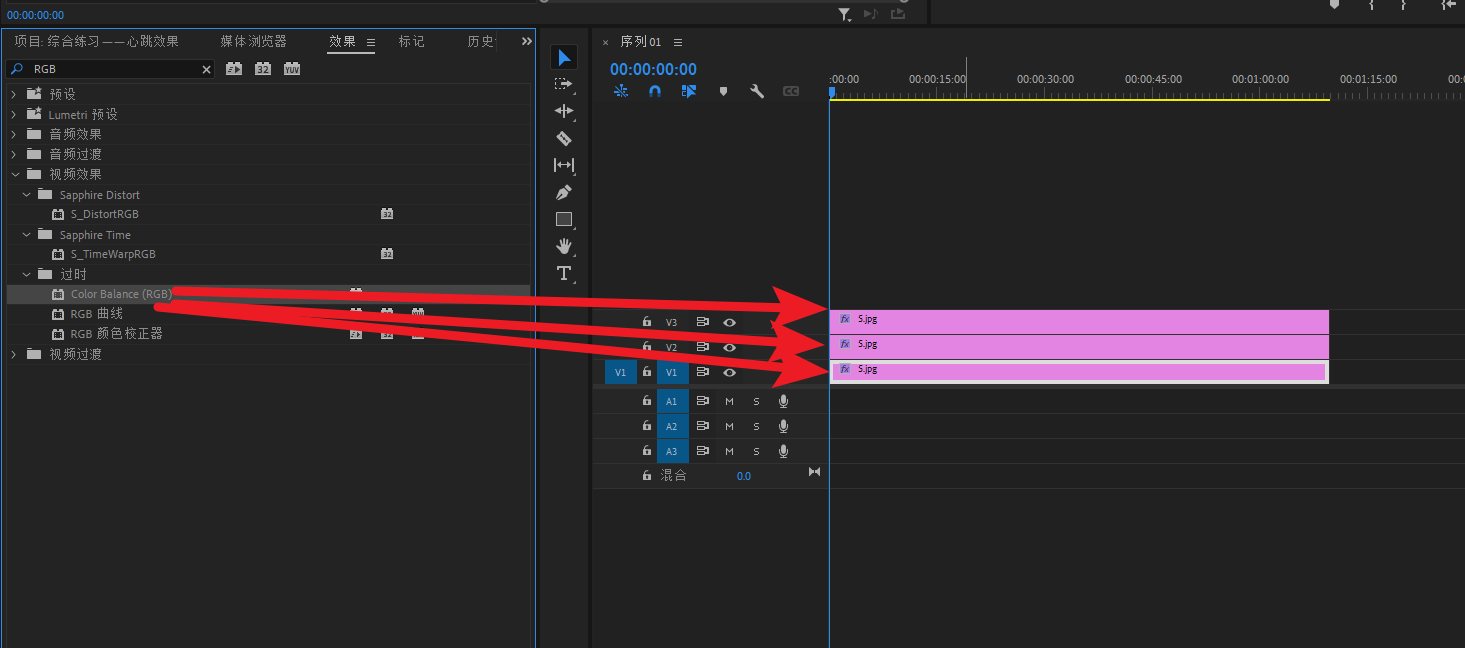Click the A3 track target button
The width and height of the screenshot is (1465, 648).
coord(672,451)
